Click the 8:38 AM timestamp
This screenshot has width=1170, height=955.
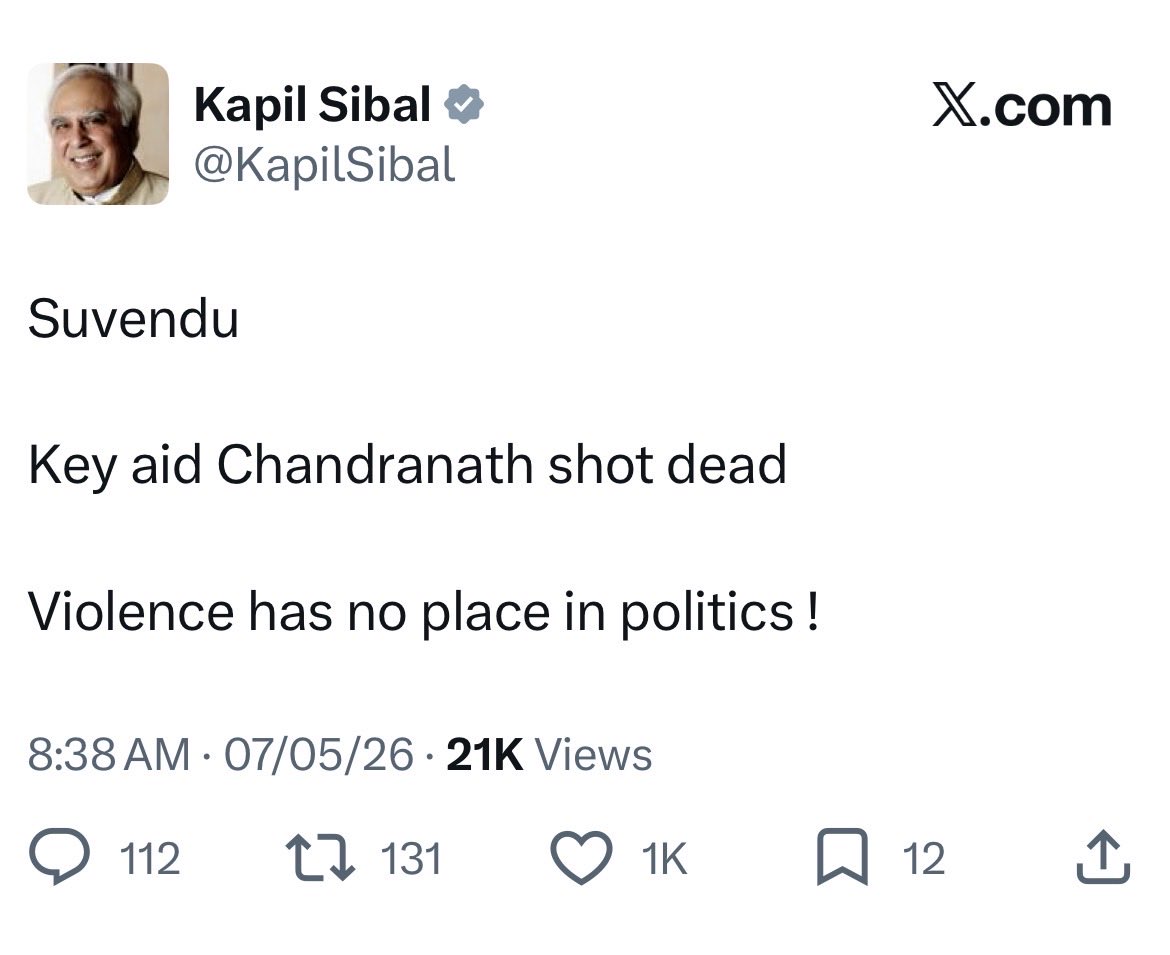click(x=109, y=754)
